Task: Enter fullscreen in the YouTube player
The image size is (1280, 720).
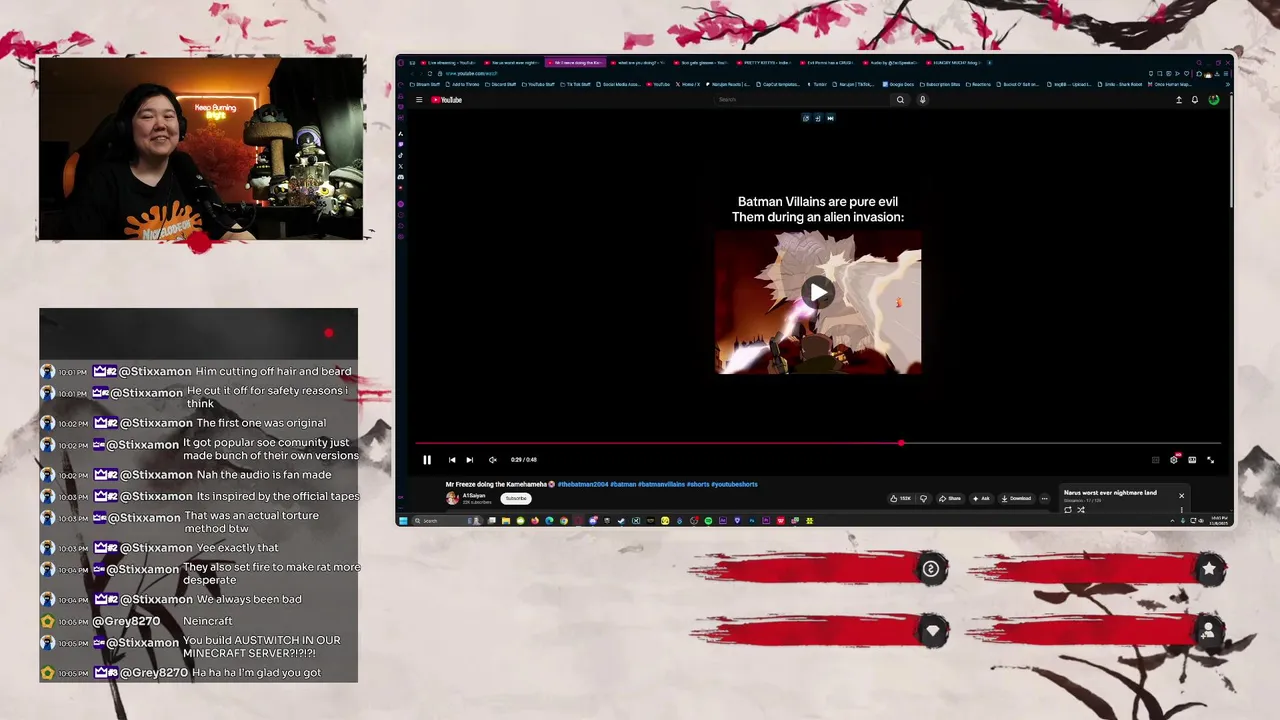Action: pos(1210,460)
